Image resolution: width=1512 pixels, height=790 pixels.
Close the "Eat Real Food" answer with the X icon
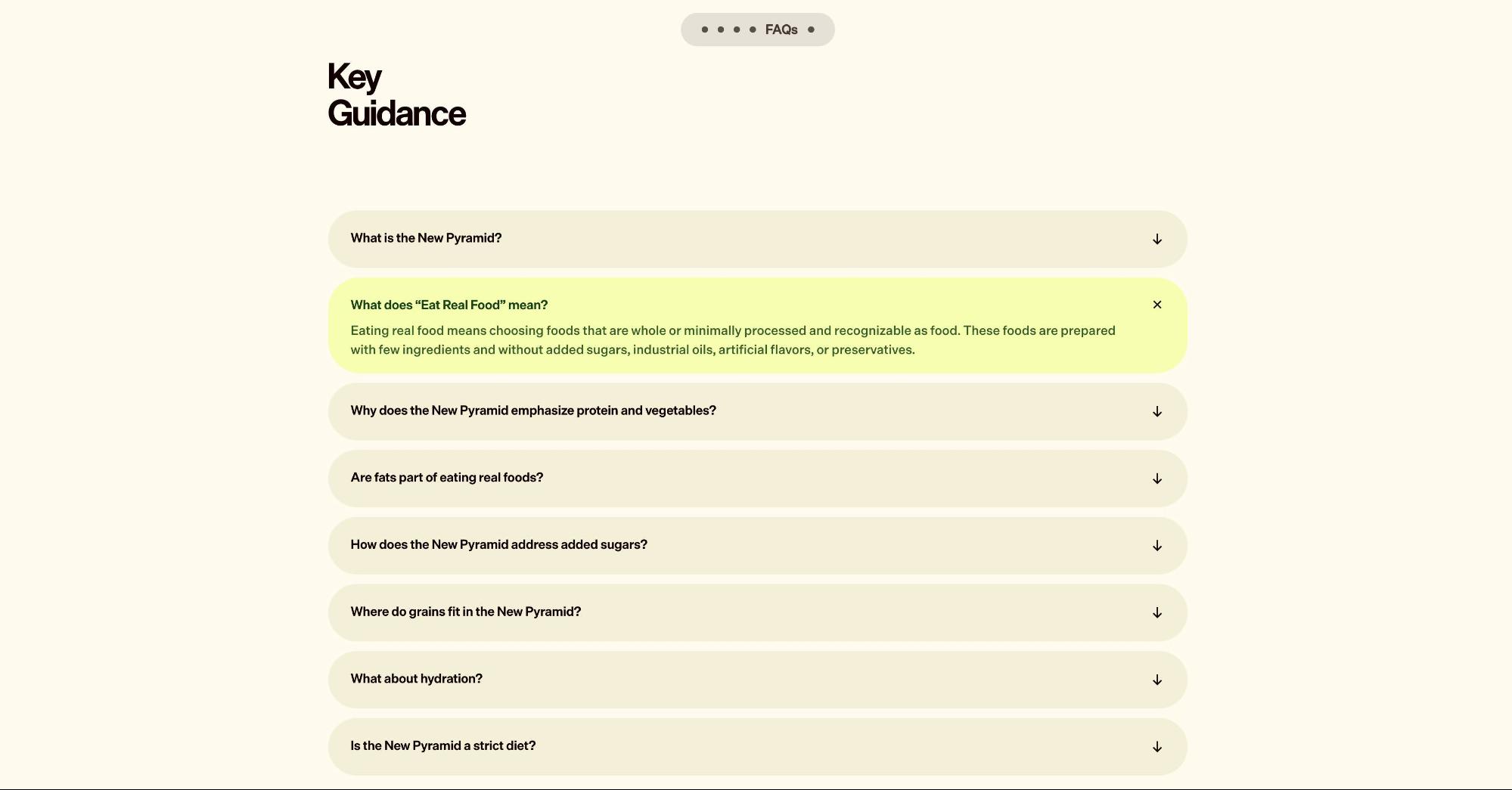pos(1157,305)
